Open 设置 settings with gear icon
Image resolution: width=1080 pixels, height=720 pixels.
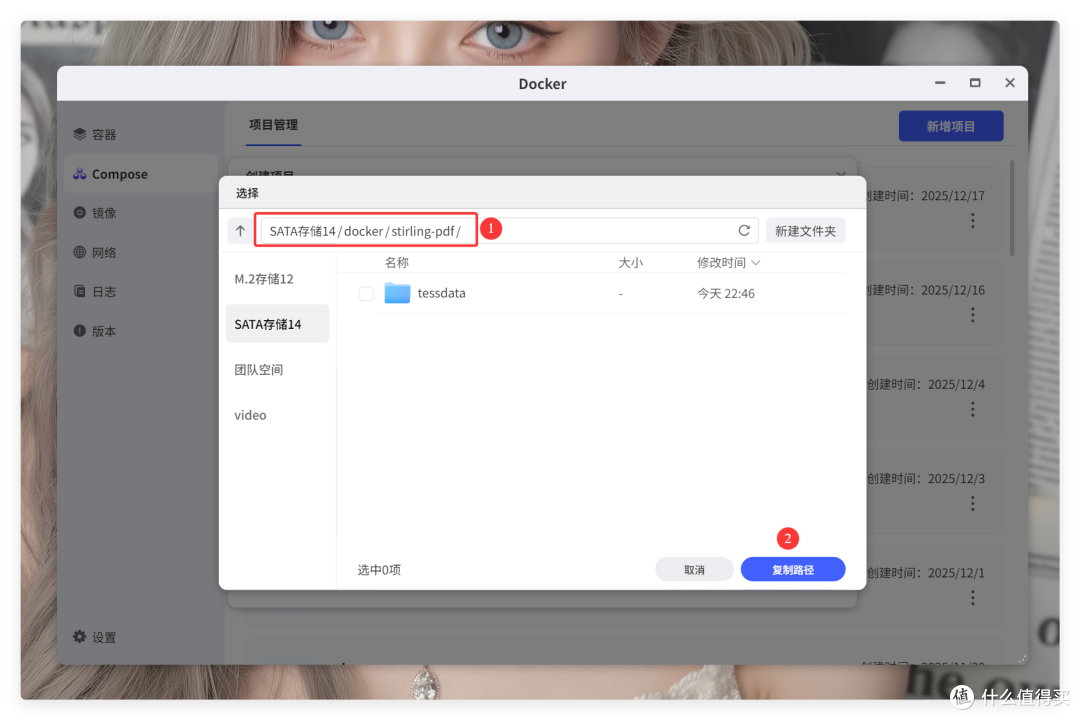[95, 637]
